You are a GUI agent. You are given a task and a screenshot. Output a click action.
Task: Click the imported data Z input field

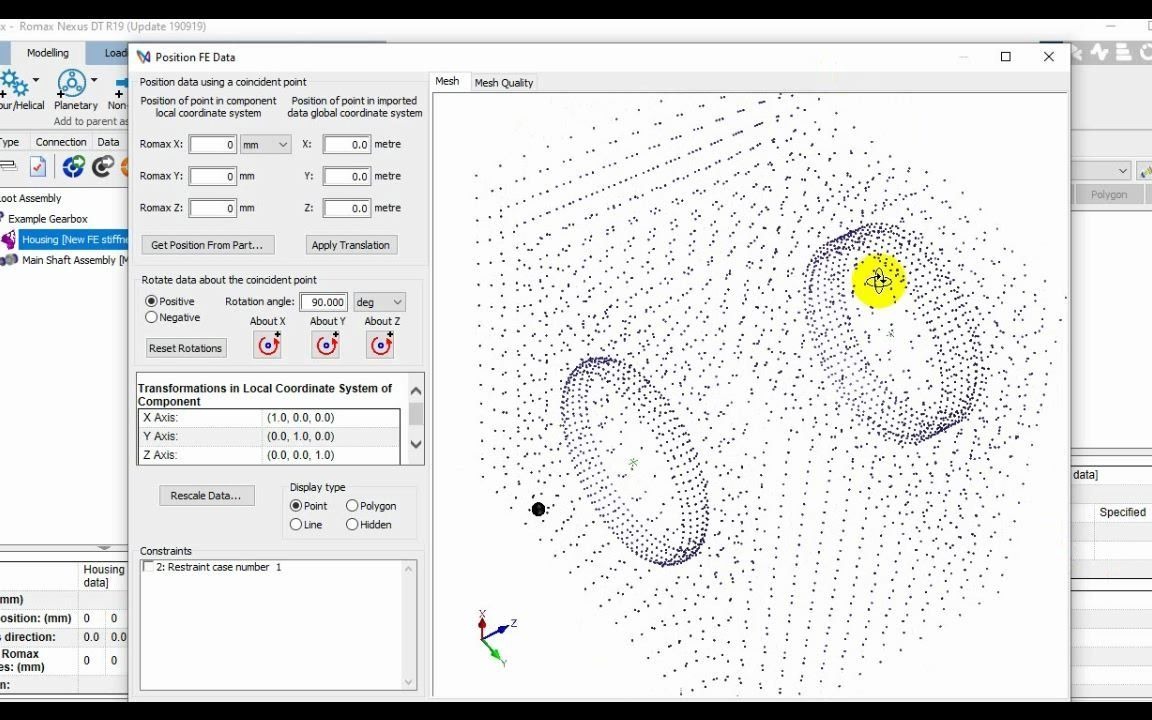(x=347, y=209)
